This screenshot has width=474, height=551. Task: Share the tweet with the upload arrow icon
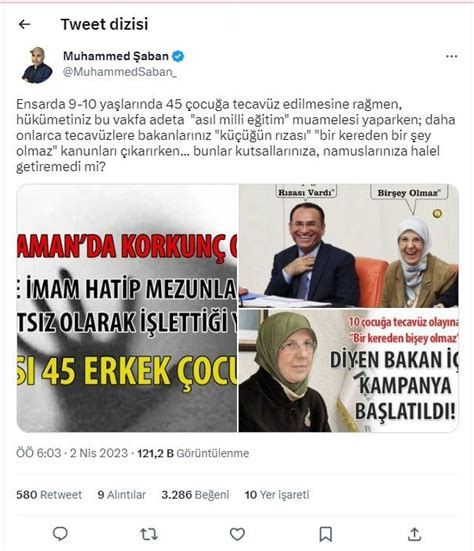pyautogui.click(x=414, y=534)
